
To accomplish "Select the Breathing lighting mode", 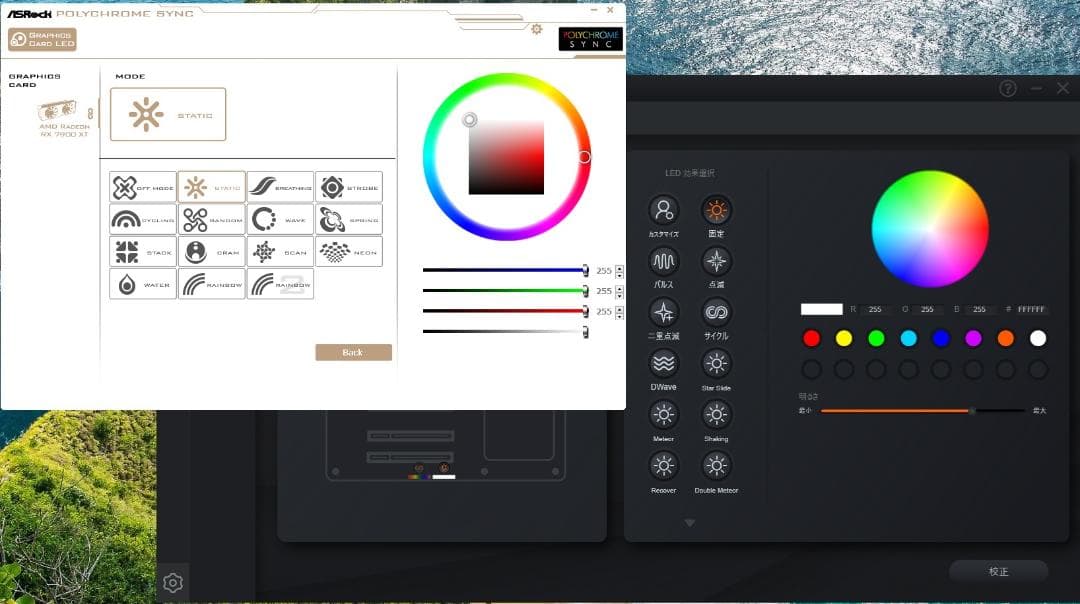I will 280,187.
